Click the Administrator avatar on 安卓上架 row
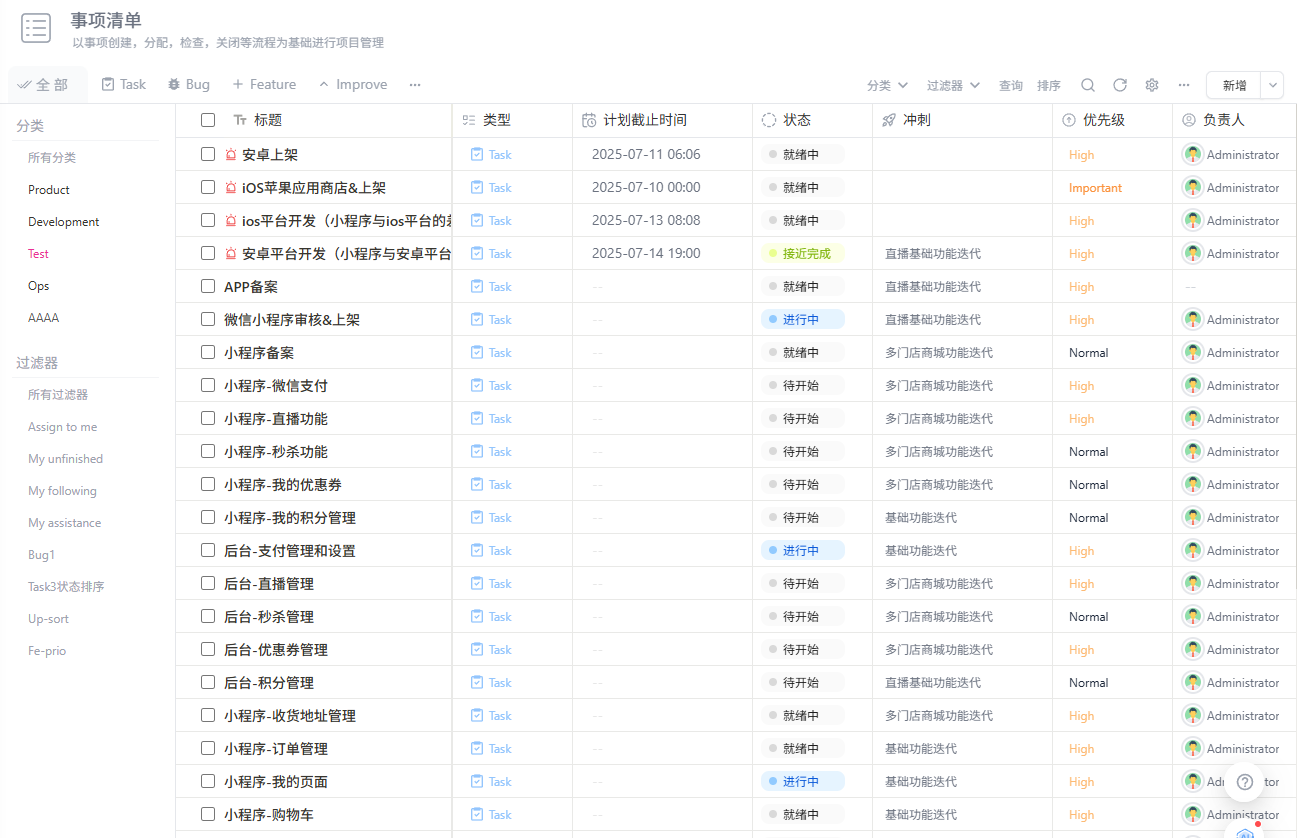The width and height of the screenshot is (1297, 838). point(1193,155)
